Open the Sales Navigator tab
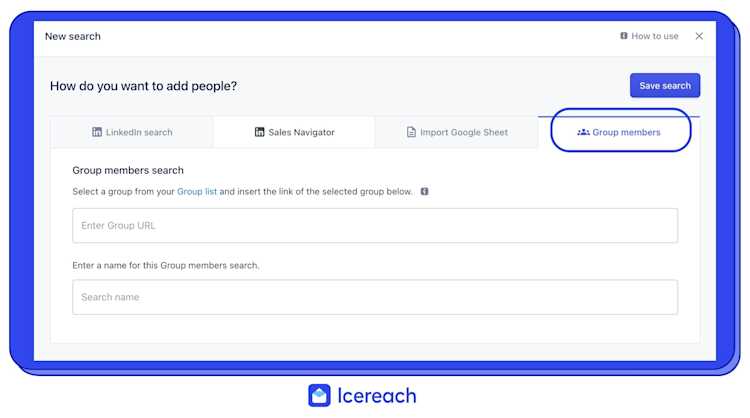Image resolution: width=750 pixels, height=418 pixels. 294,132
